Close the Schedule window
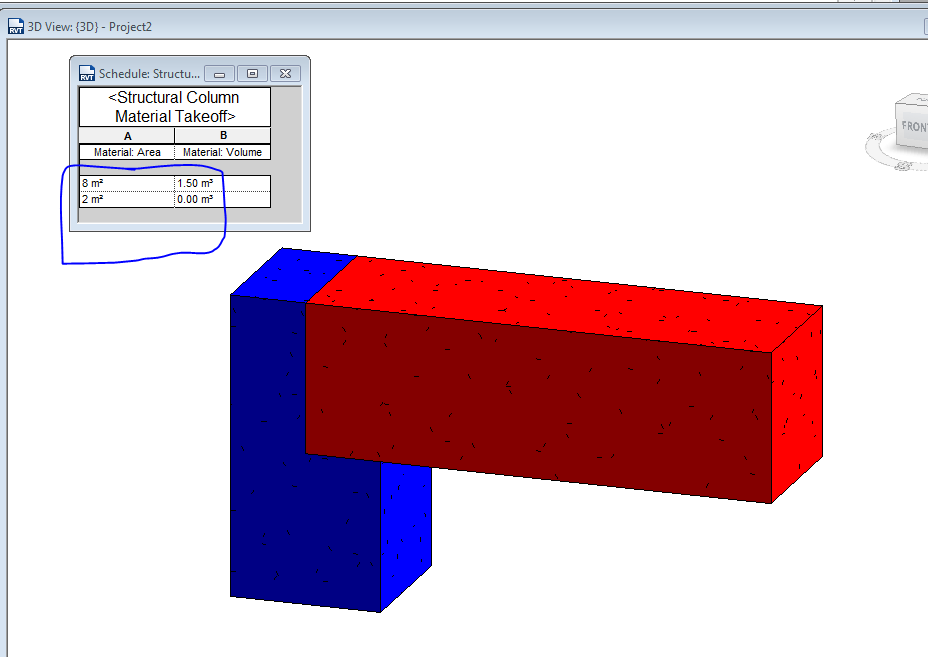The width and height of the screenshot is (928, 657). coord(285,74)
